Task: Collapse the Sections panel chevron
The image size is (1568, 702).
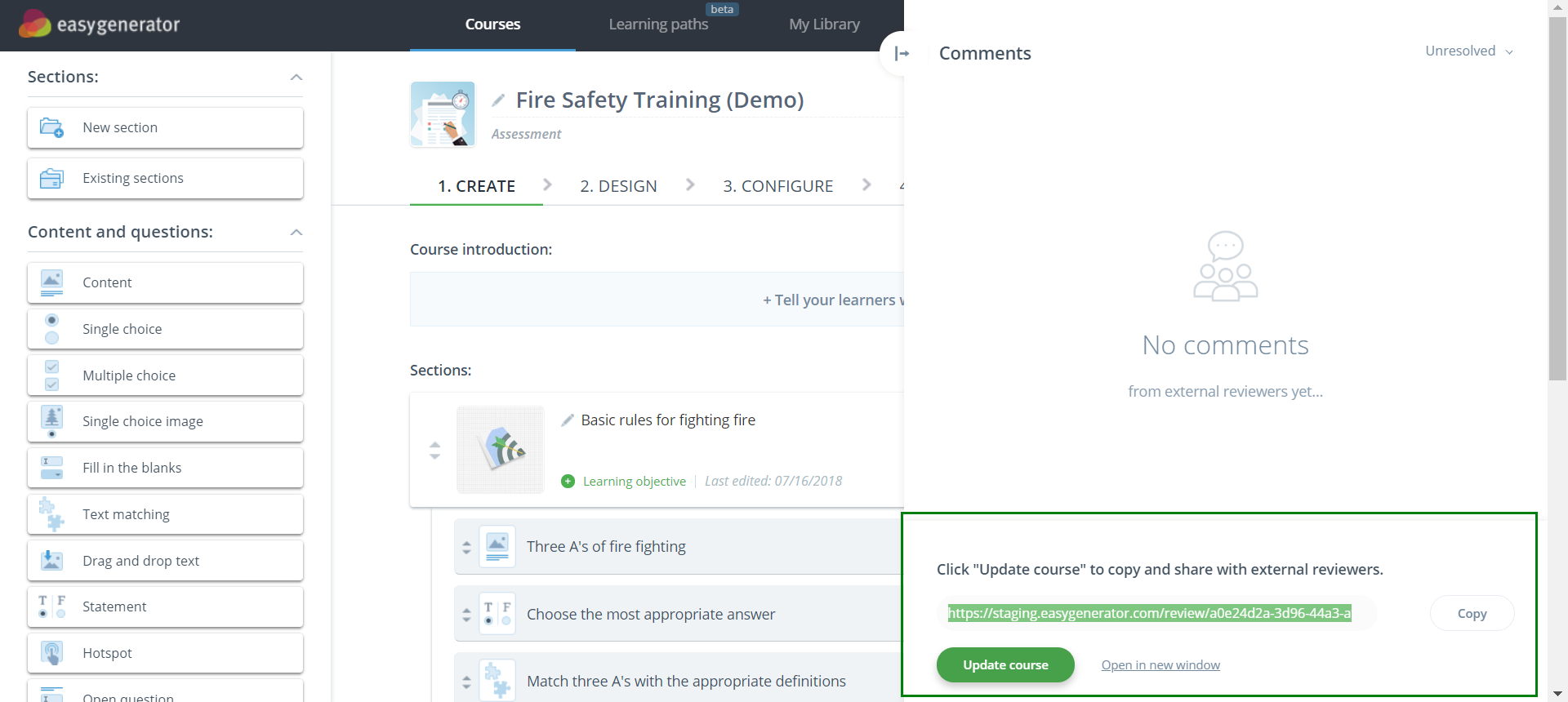Action: (x=296, y=78)
